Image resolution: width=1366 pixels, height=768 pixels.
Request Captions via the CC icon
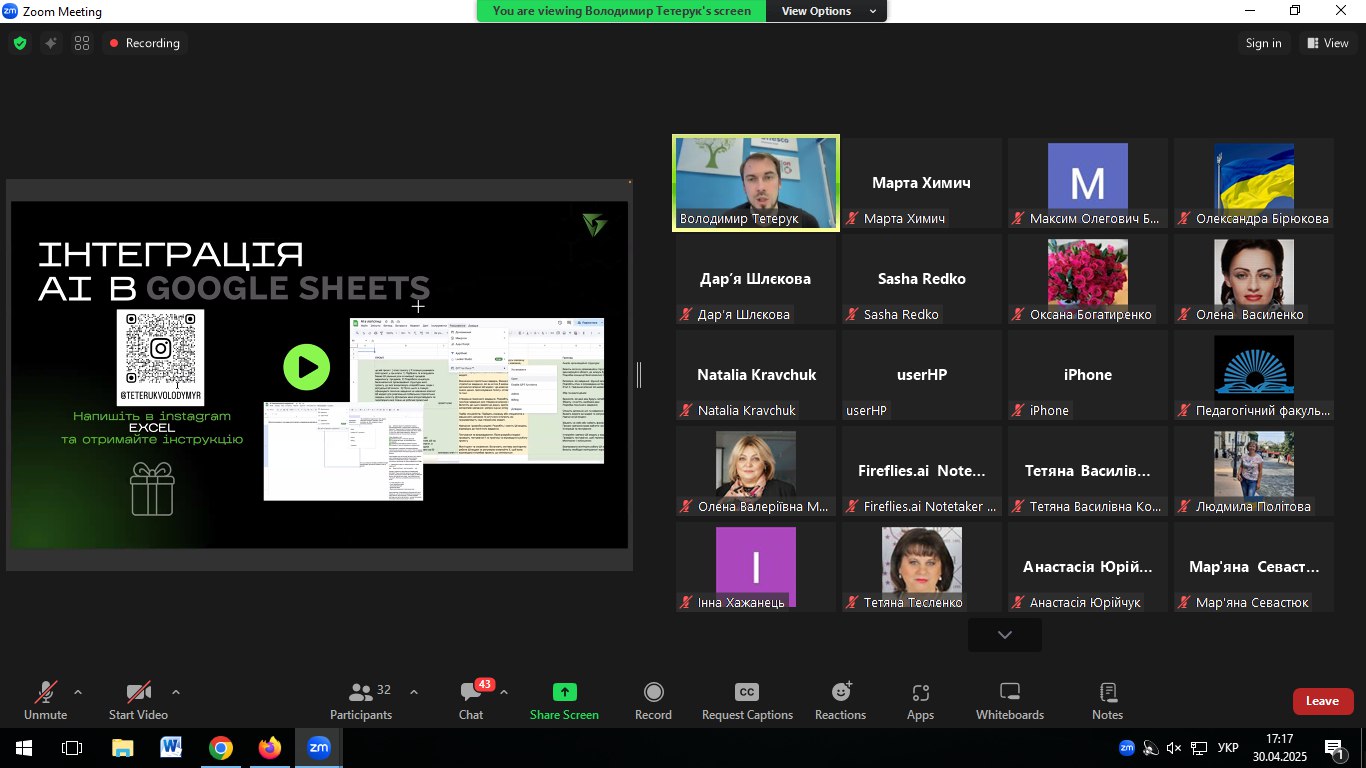(x=747, y=700)
